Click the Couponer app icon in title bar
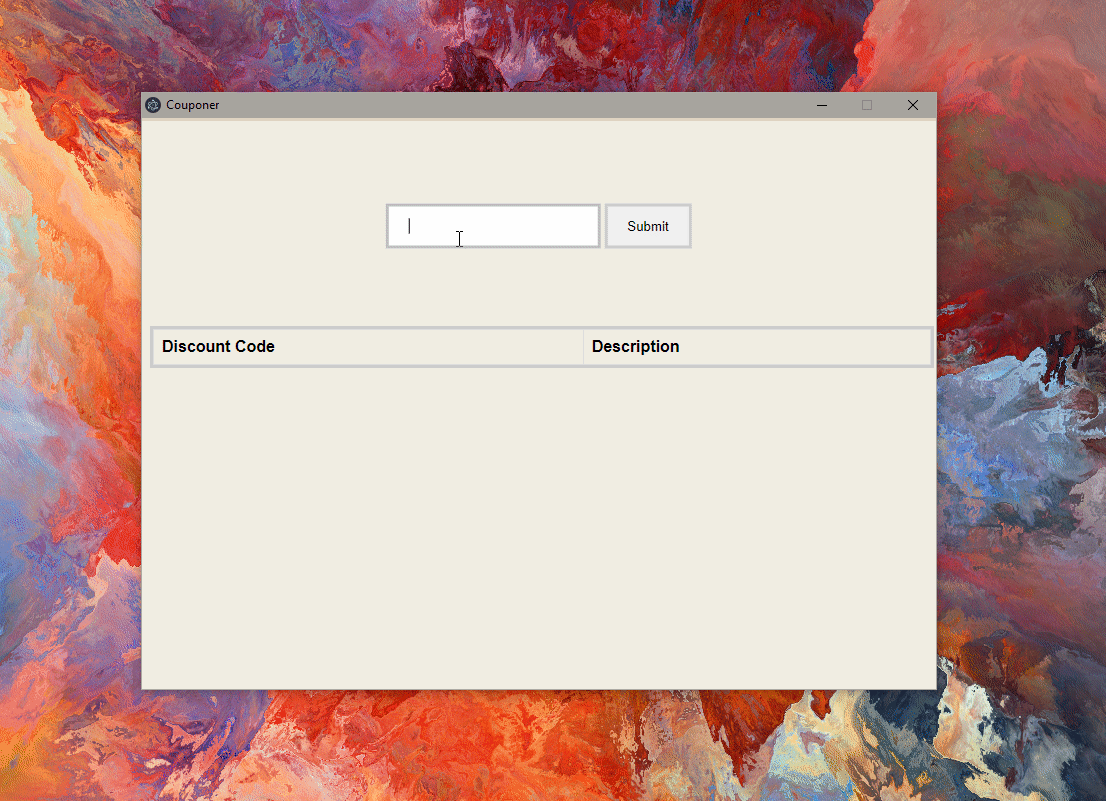The height and width of the screenshot is (801, 1106). [153, 105]
